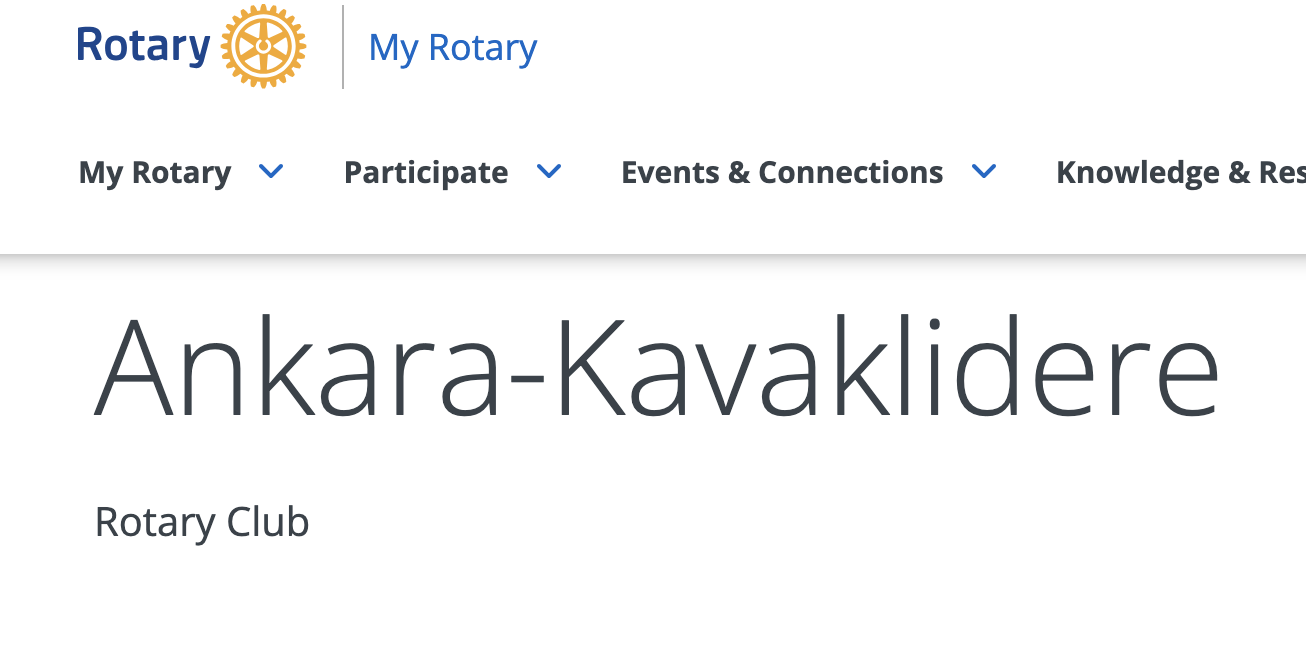Open the My Rotary link beside the logo

point(452,48)
